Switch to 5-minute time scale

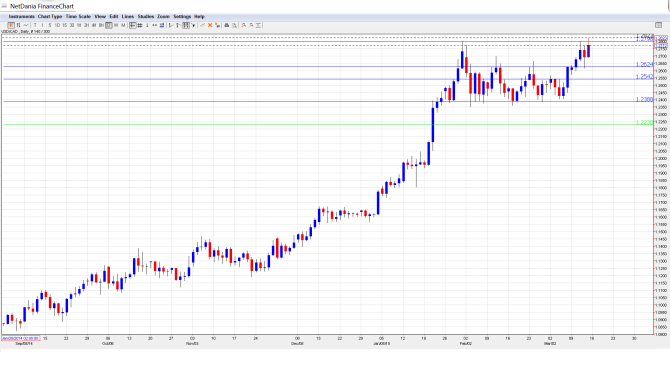pyautogui.click(x=50, y=26)
